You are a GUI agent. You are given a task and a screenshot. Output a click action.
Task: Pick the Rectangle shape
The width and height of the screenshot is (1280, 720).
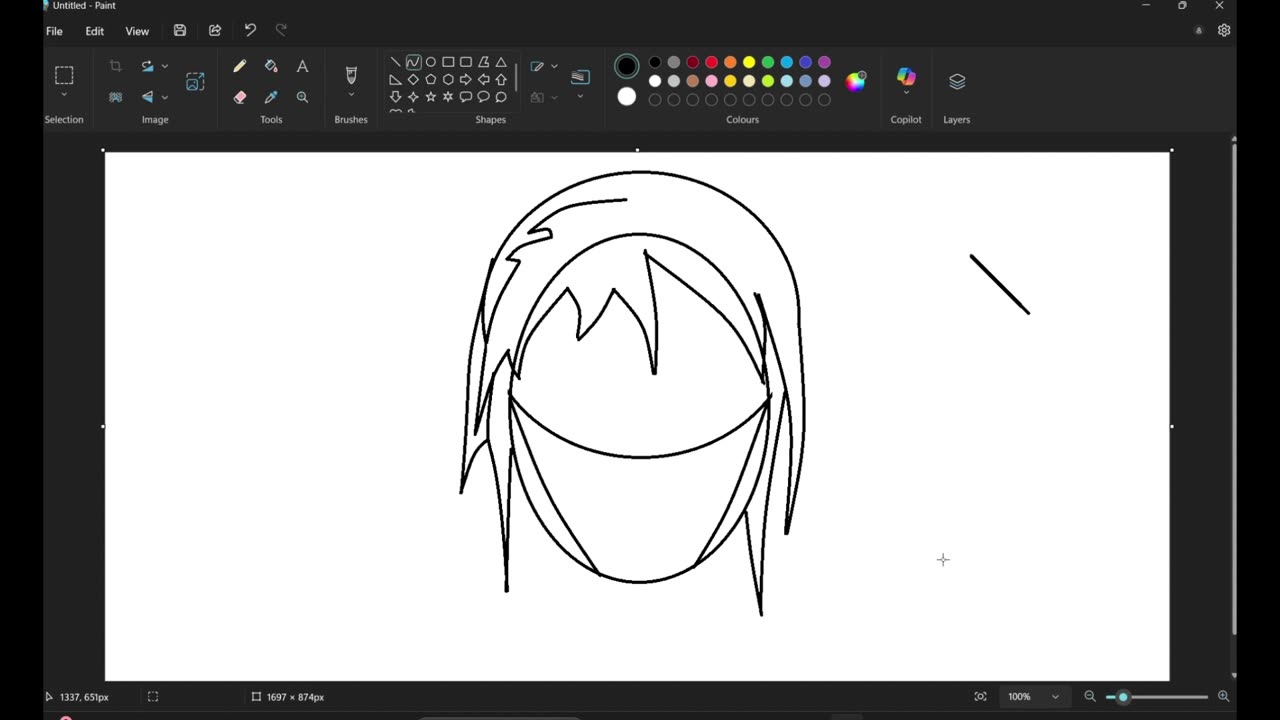click(x=448, y=62)
